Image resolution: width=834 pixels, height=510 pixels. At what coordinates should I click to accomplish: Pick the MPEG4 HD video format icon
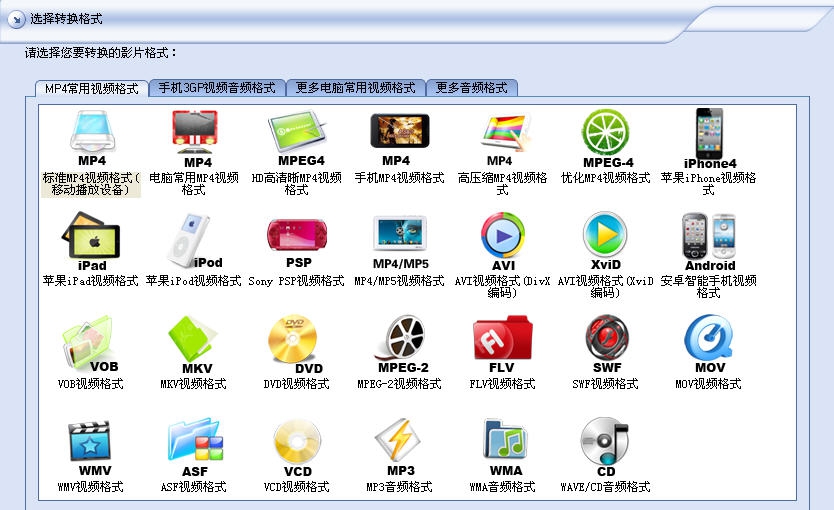click(299, 137)
